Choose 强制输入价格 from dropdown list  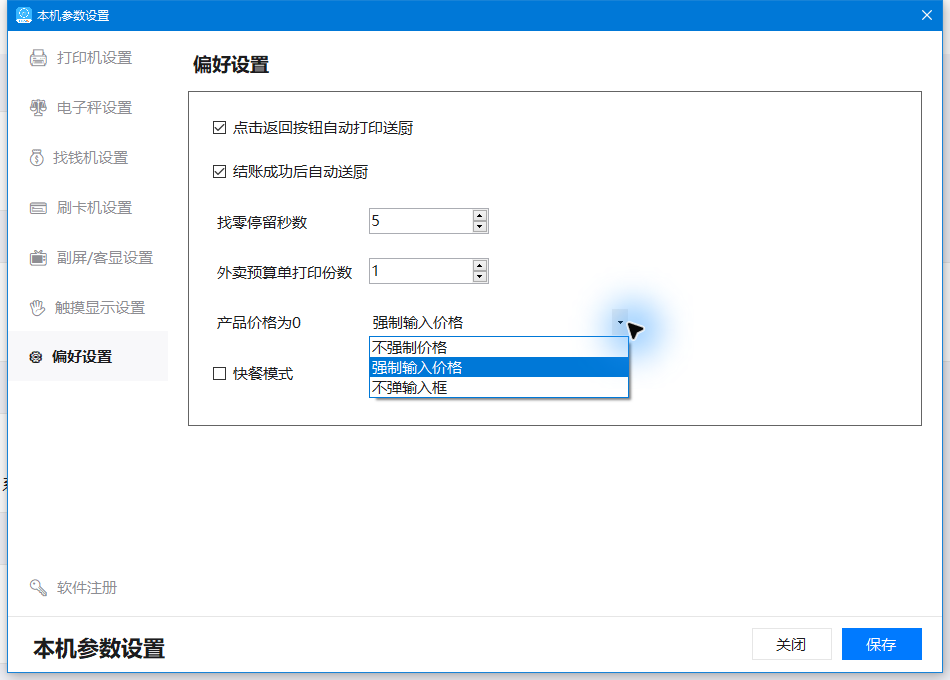(x=499, y=367)
